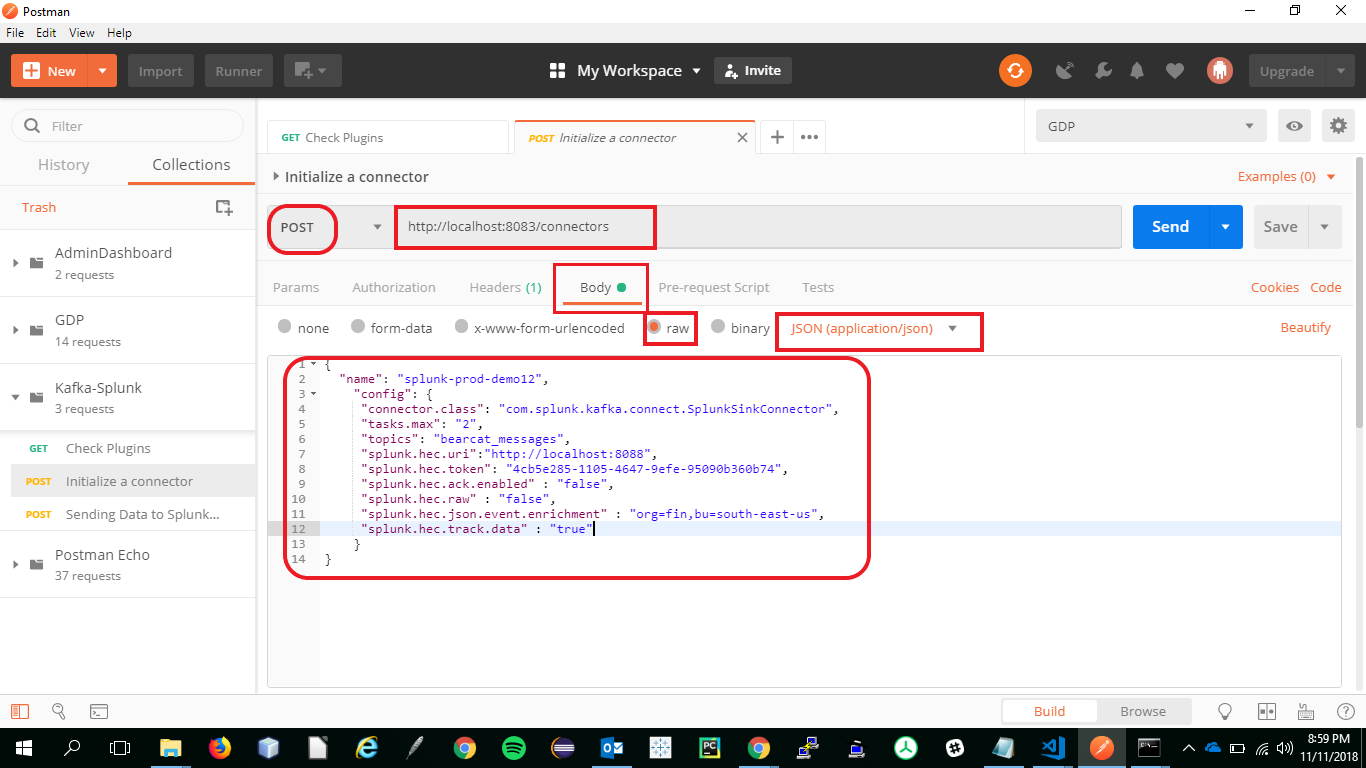
Task: Close the Initialize a connector tab
Action: tap(742, 138)
